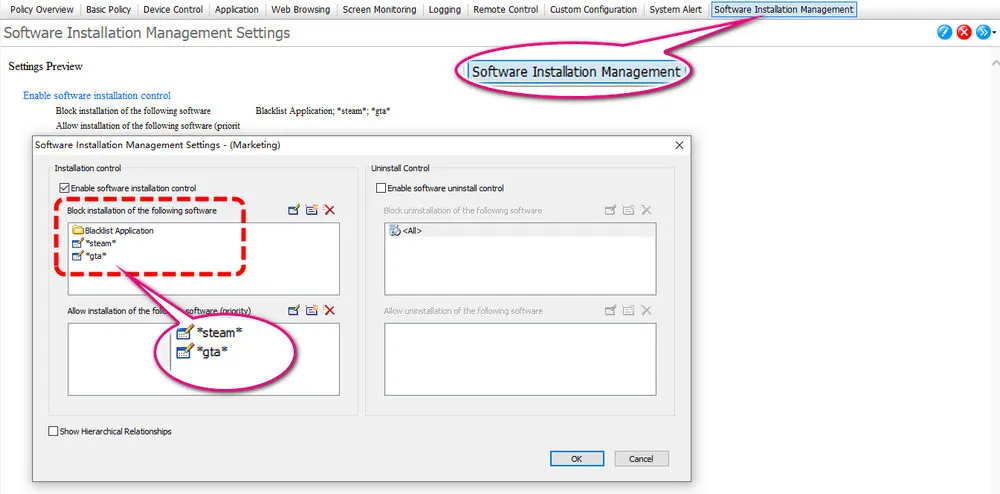Tick the Show Hierarchical Relationships checkbox
This screenshot has width=1000, height=494.
tap(53, 431)
